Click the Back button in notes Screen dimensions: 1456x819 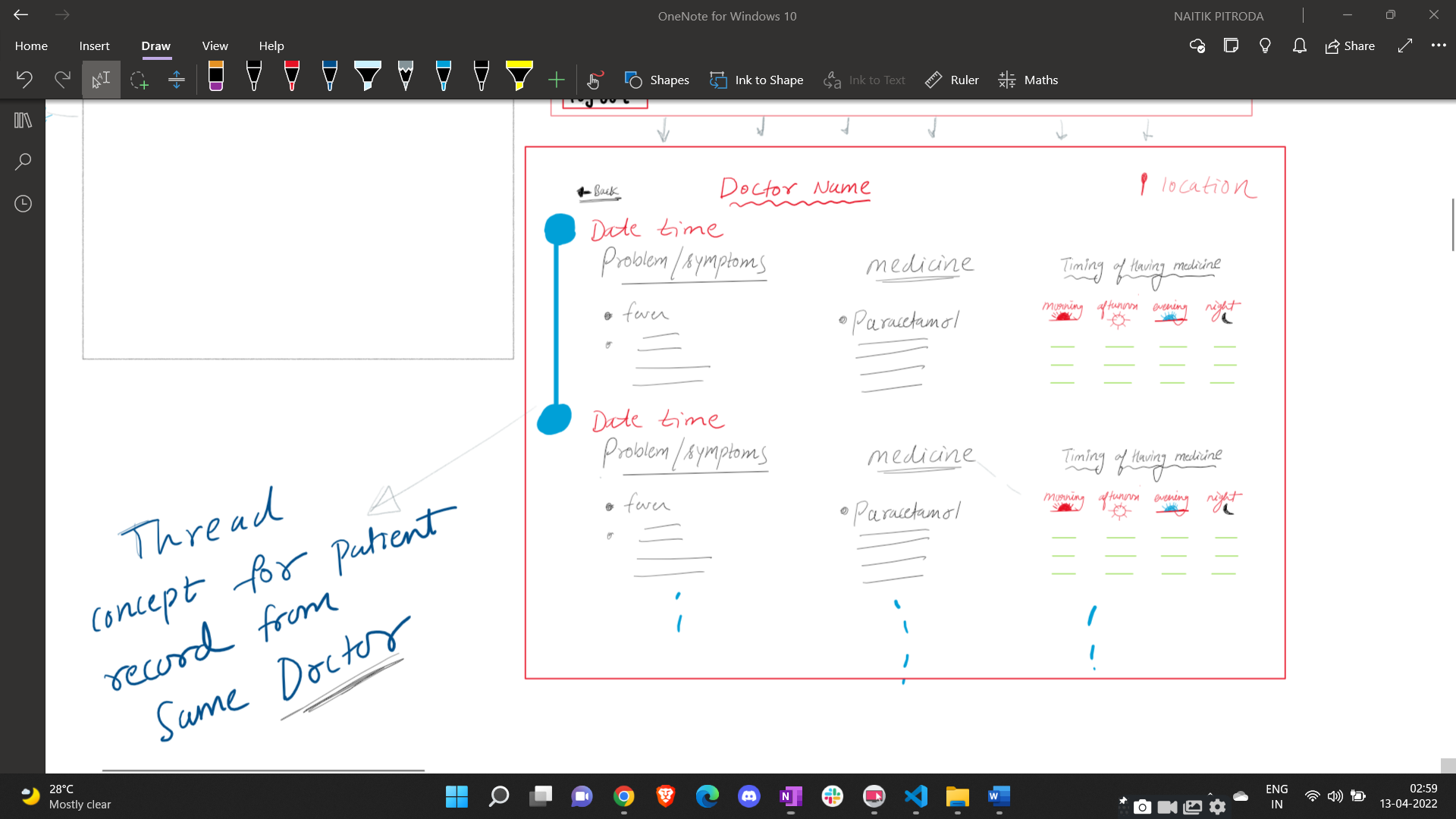(x=598, y=190)
